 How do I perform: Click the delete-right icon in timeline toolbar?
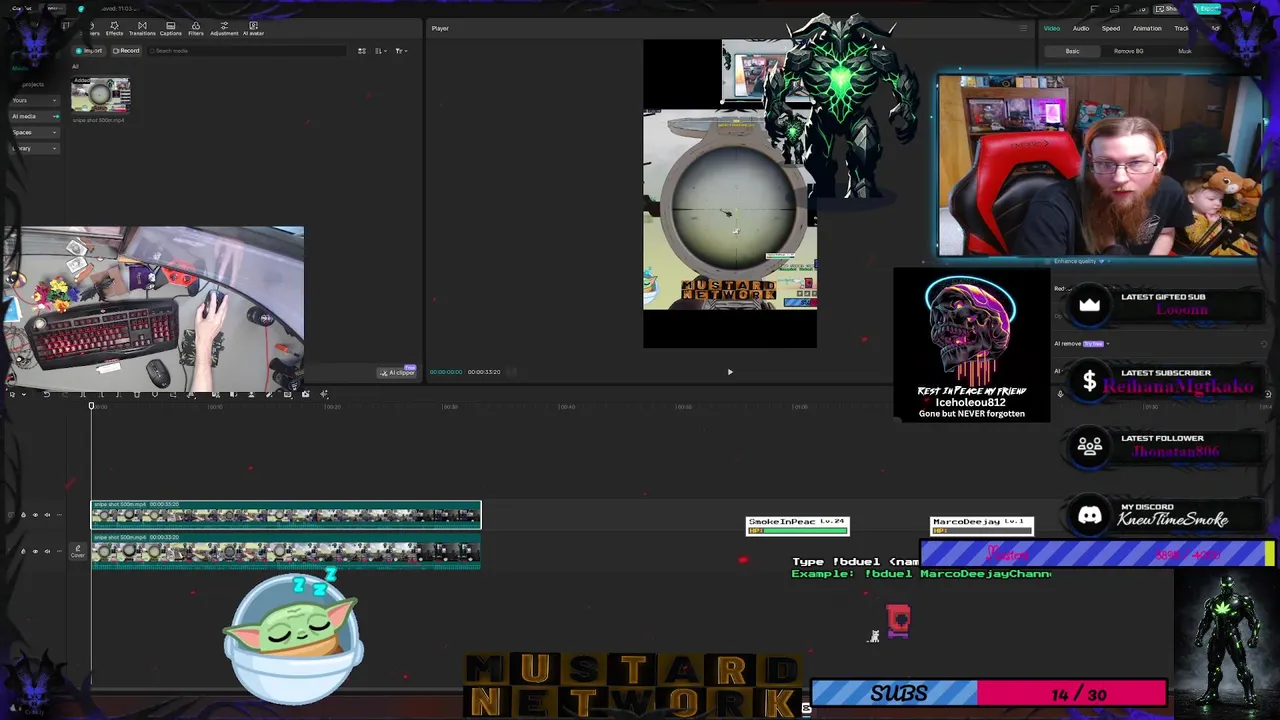point(118,394)
